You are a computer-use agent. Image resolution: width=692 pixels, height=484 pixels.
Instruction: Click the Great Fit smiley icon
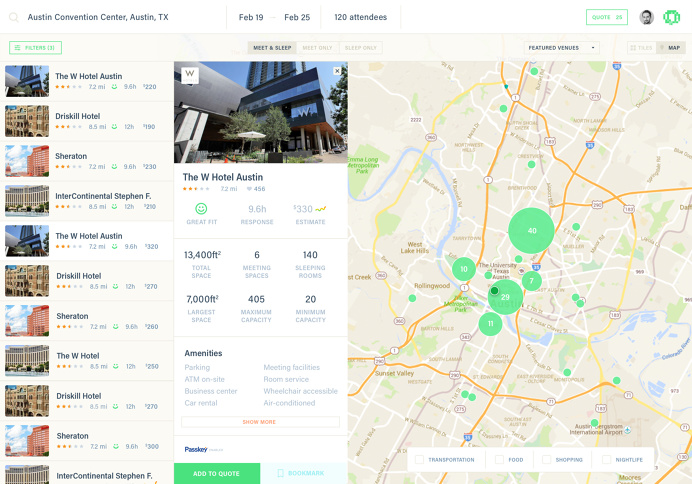(x=201, y=208)
